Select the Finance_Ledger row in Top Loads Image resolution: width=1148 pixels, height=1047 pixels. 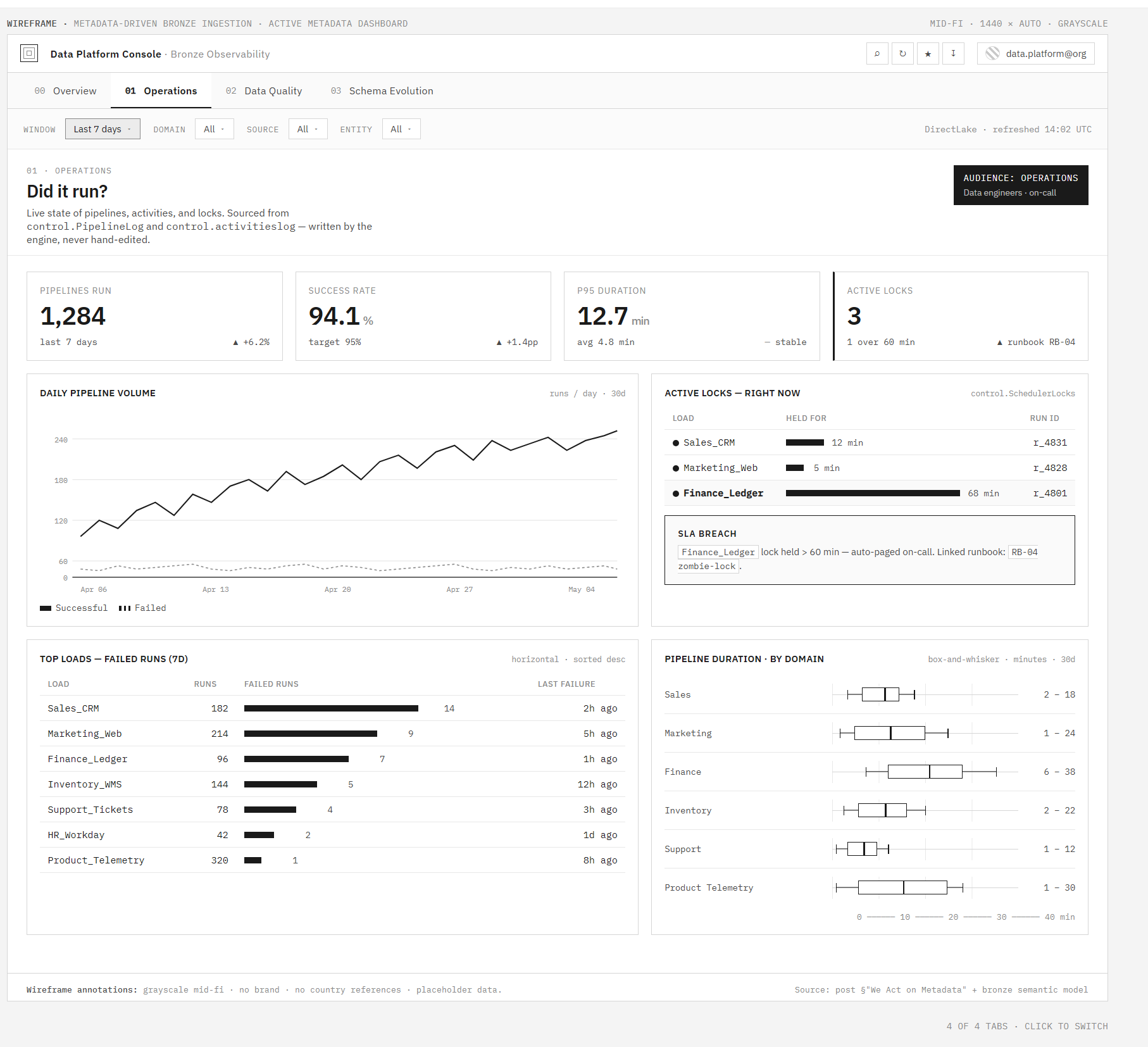tap(332, 759)
